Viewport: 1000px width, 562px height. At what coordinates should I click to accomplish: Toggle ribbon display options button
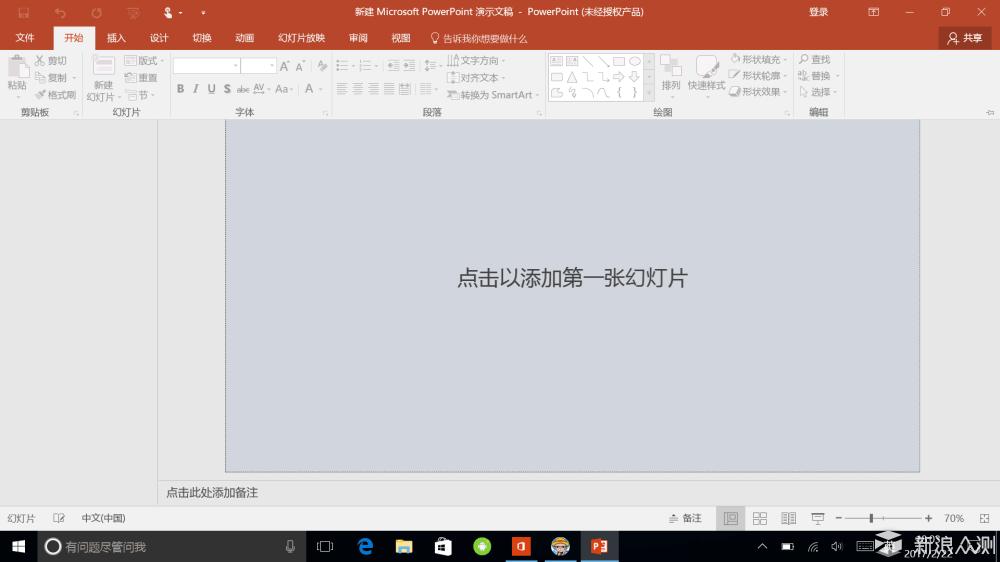874,12
